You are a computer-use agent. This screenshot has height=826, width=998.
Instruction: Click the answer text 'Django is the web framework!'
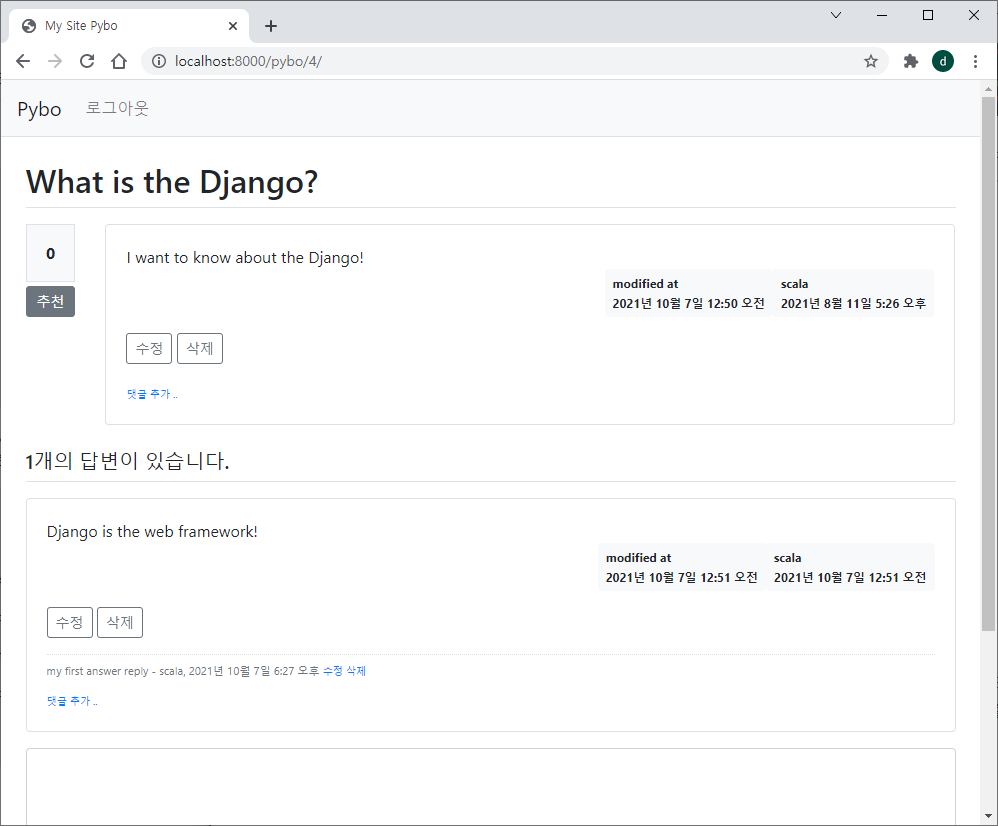coord(152,531)
